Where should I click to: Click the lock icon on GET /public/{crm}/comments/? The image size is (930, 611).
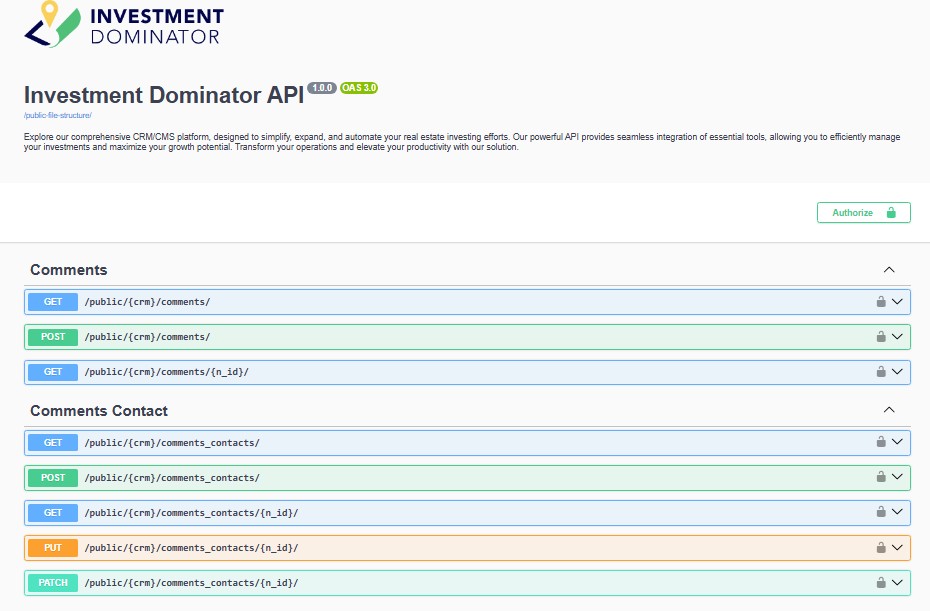click(881, 302)
